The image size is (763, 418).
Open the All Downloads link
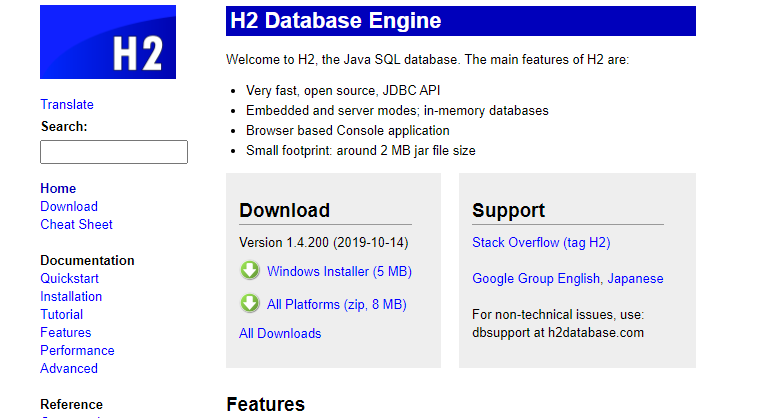point(280,333)
